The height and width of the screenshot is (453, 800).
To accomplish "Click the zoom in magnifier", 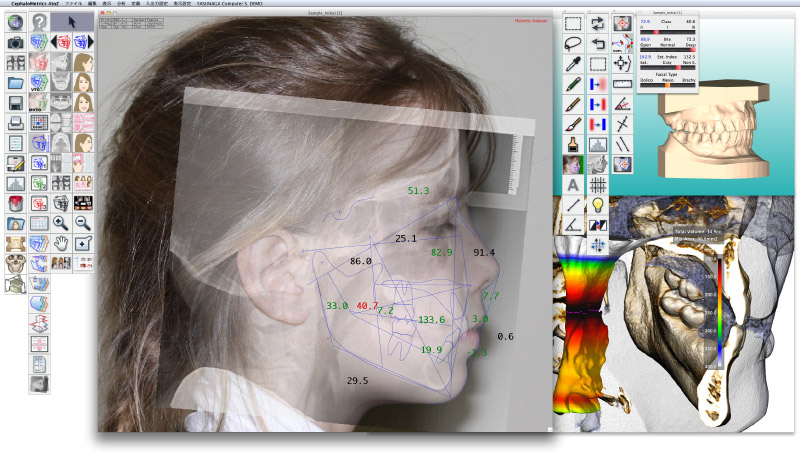I will [x=61, y=223].
